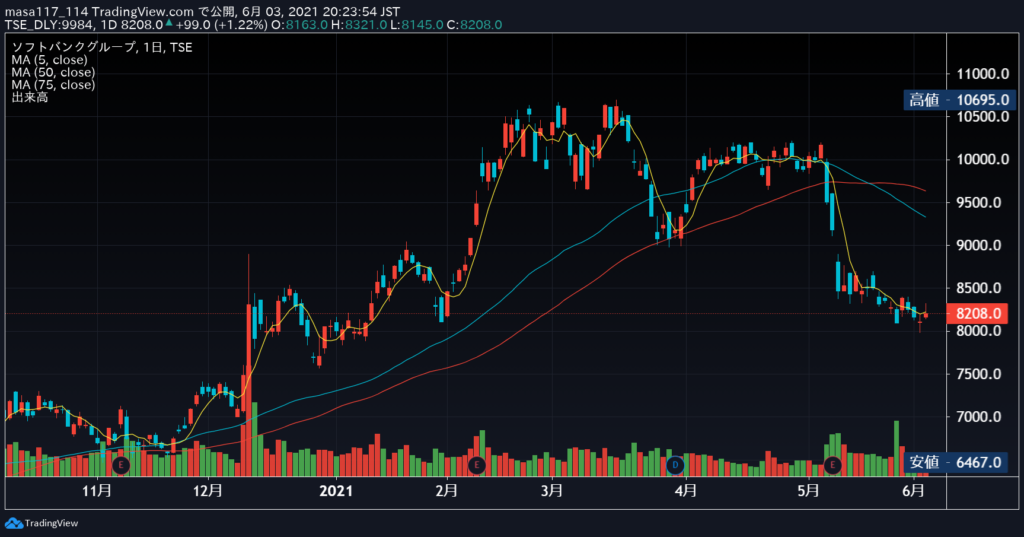
Task: Click the 8500.0 price axis label
Action: coord(979,288)
